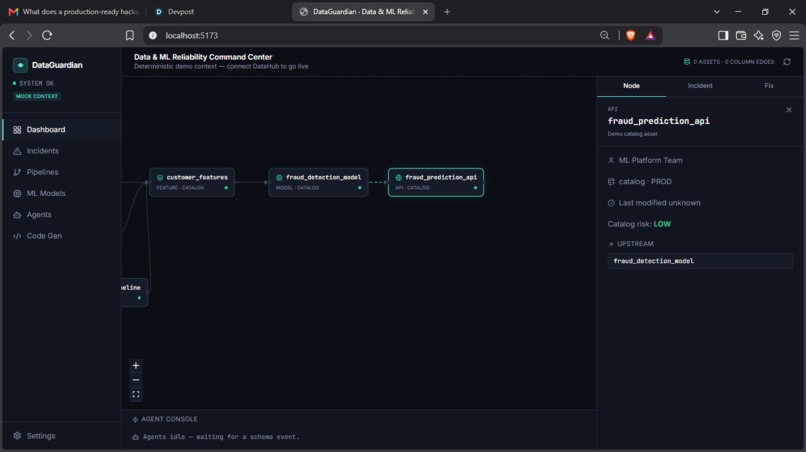
Task: Click the catalog · PROD text
Action: tap(645, 182)
